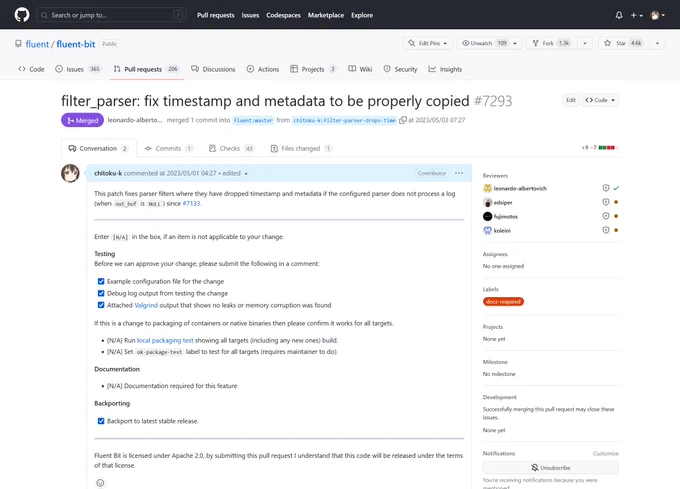This screenshot has width=680, height=489.
Task: Click code owner shield icon for edsiper
Action: [x=606, y=202]
